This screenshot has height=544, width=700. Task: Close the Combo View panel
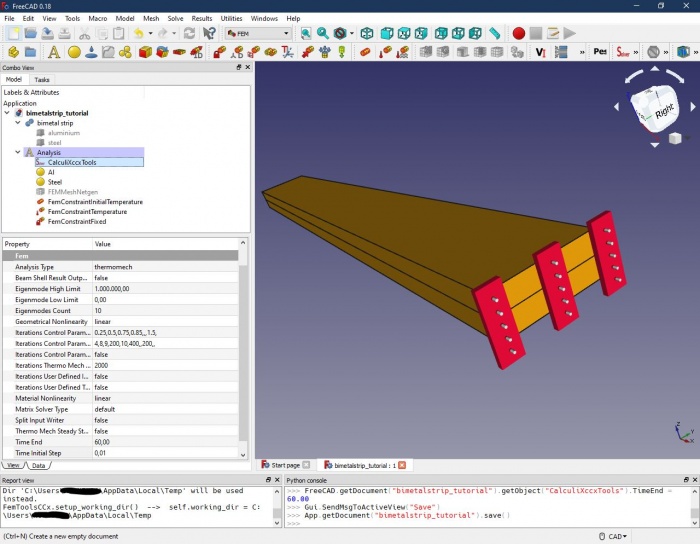[x=248, y=67]
